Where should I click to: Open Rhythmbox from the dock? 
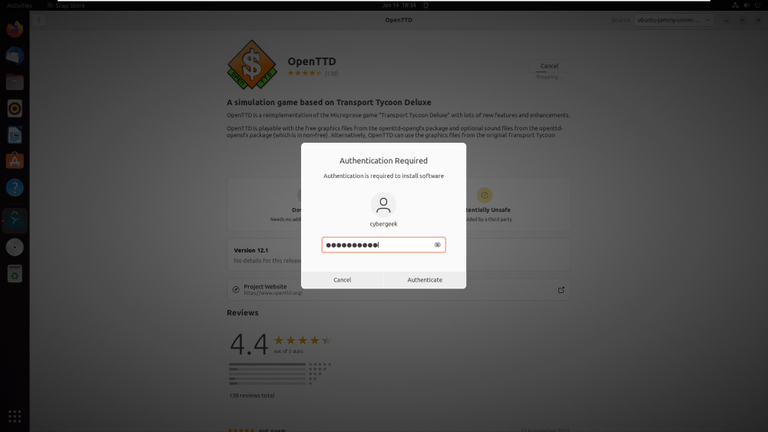point(15,108)
